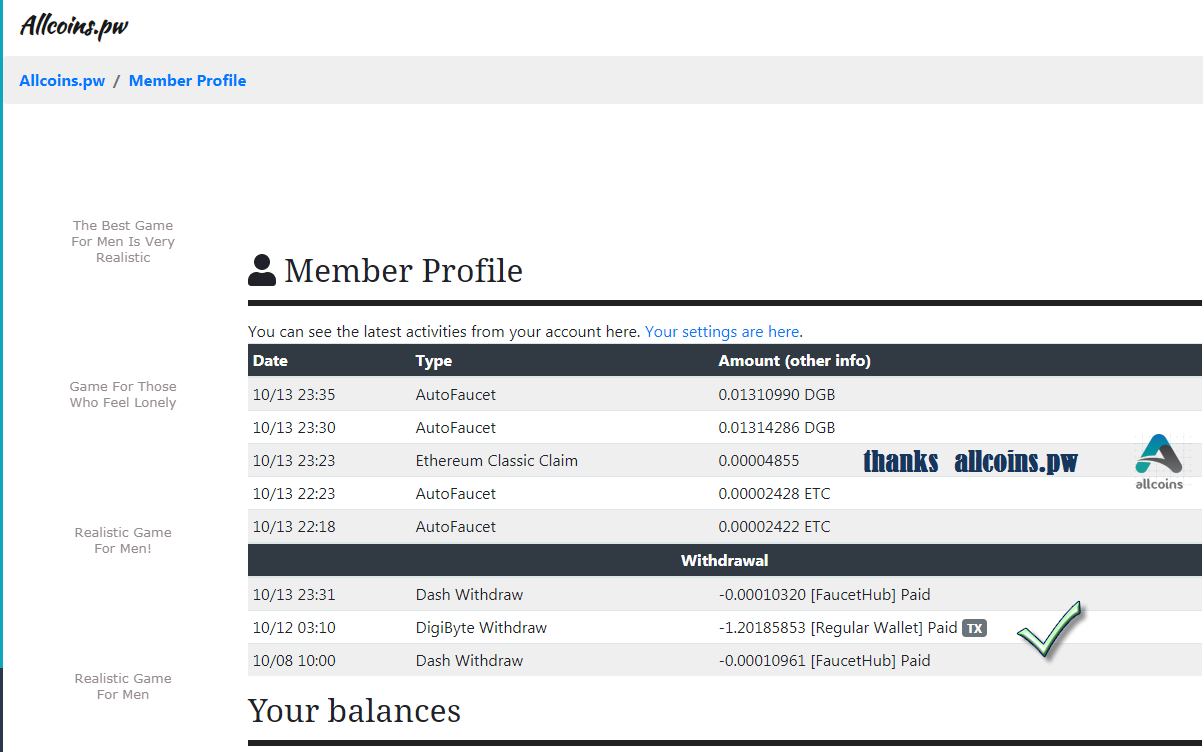The image size is (1203, 752).
Task: Click the 'Amount (other info)' column header
Action: pos(794,361)
